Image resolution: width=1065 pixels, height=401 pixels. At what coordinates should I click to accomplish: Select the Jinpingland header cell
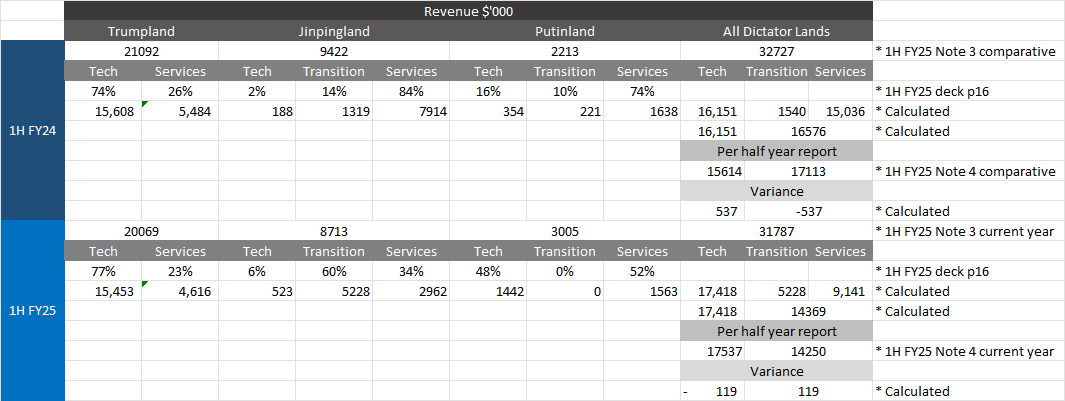[333, 31]
